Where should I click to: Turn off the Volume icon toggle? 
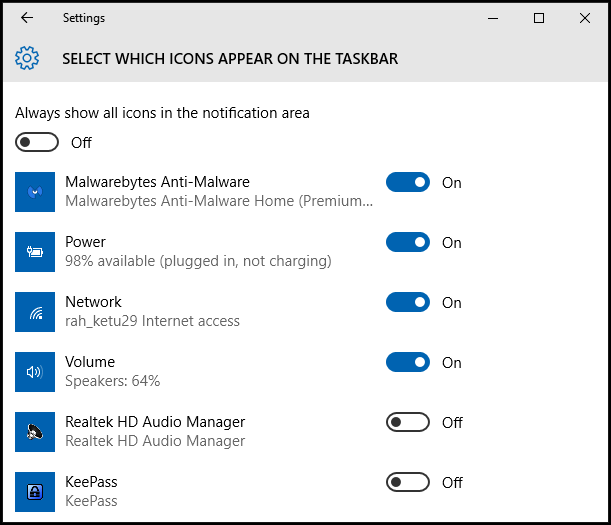coord(408,362)
